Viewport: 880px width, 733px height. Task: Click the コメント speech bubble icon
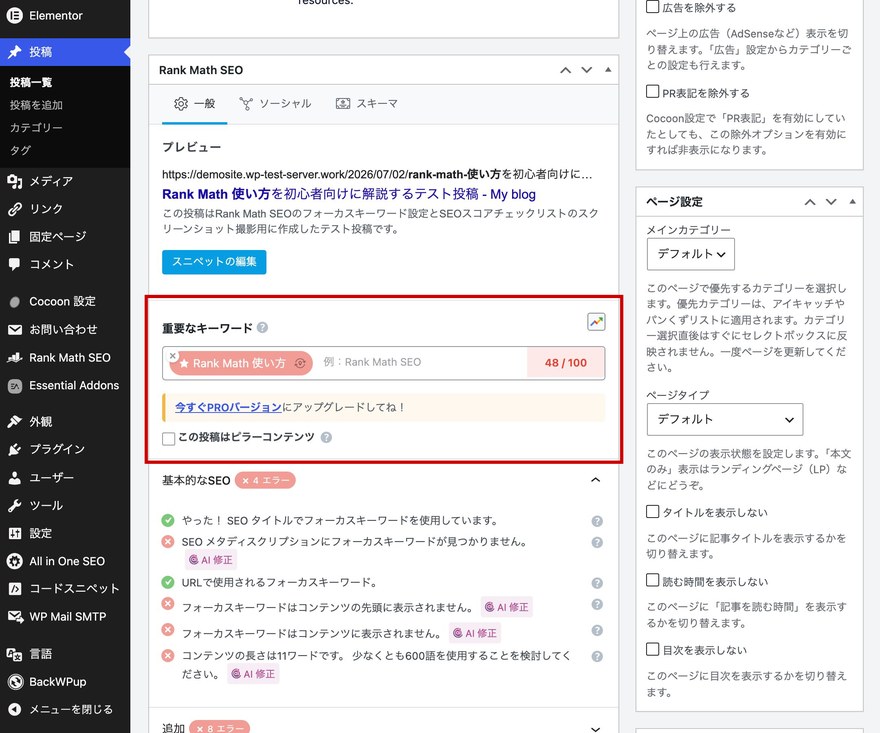pos(15,264)
